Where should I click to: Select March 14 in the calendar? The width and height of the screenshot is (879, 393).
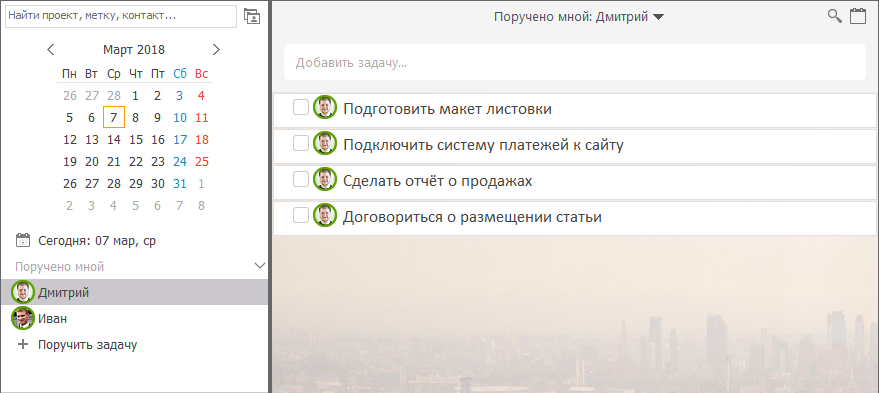click(x=114, y=140)
